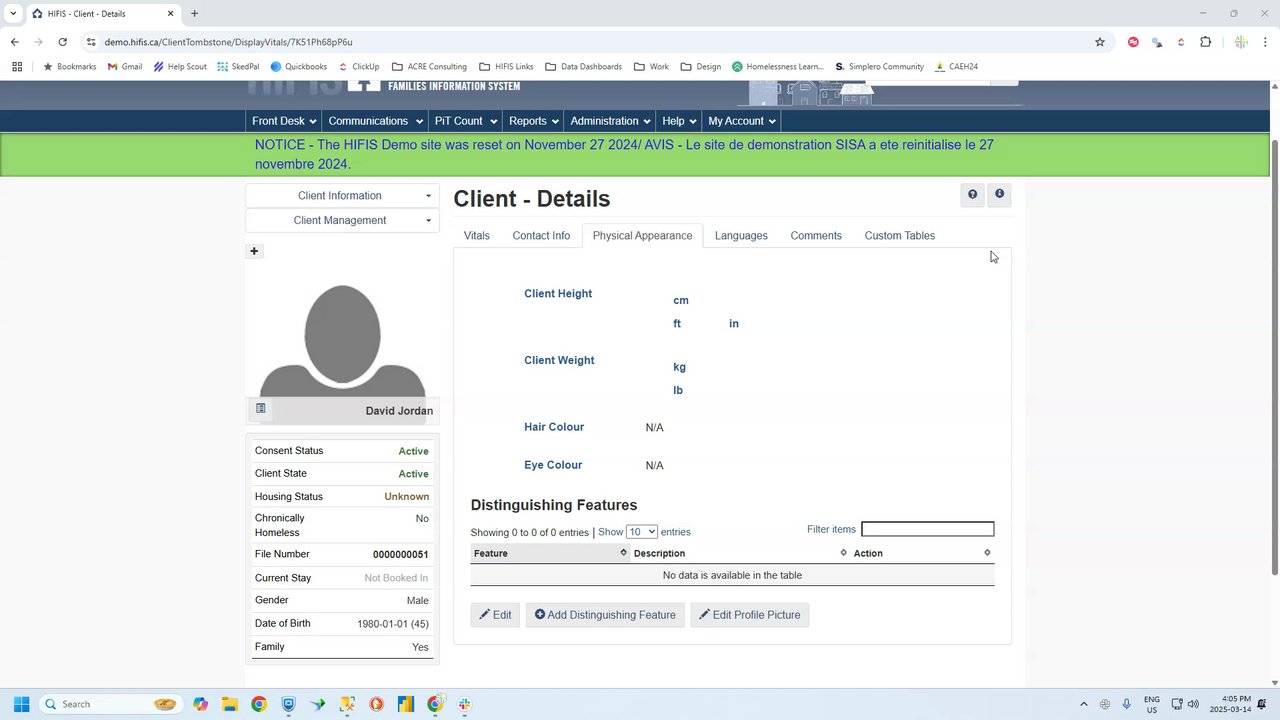Open the Quickbooks bookmark
Viewport: 1280px width, 720px height.
coord(298,67)
